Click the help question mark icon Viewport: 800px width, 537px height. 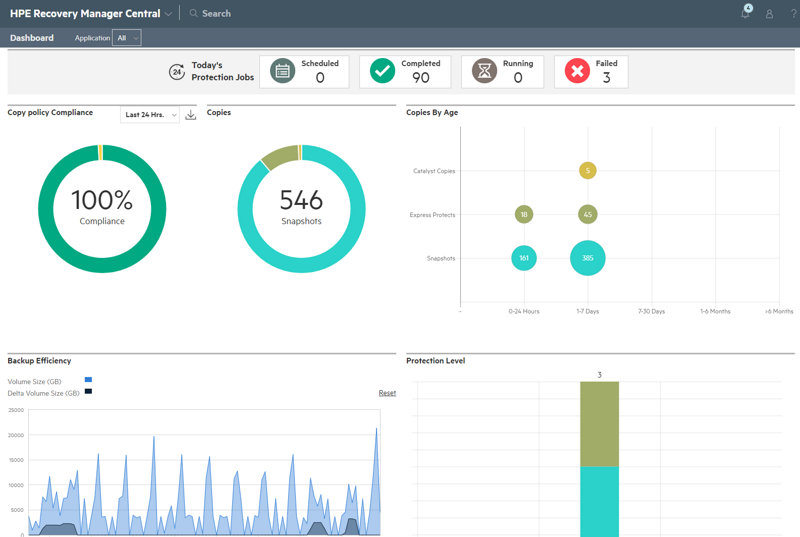tap(794, 14)
